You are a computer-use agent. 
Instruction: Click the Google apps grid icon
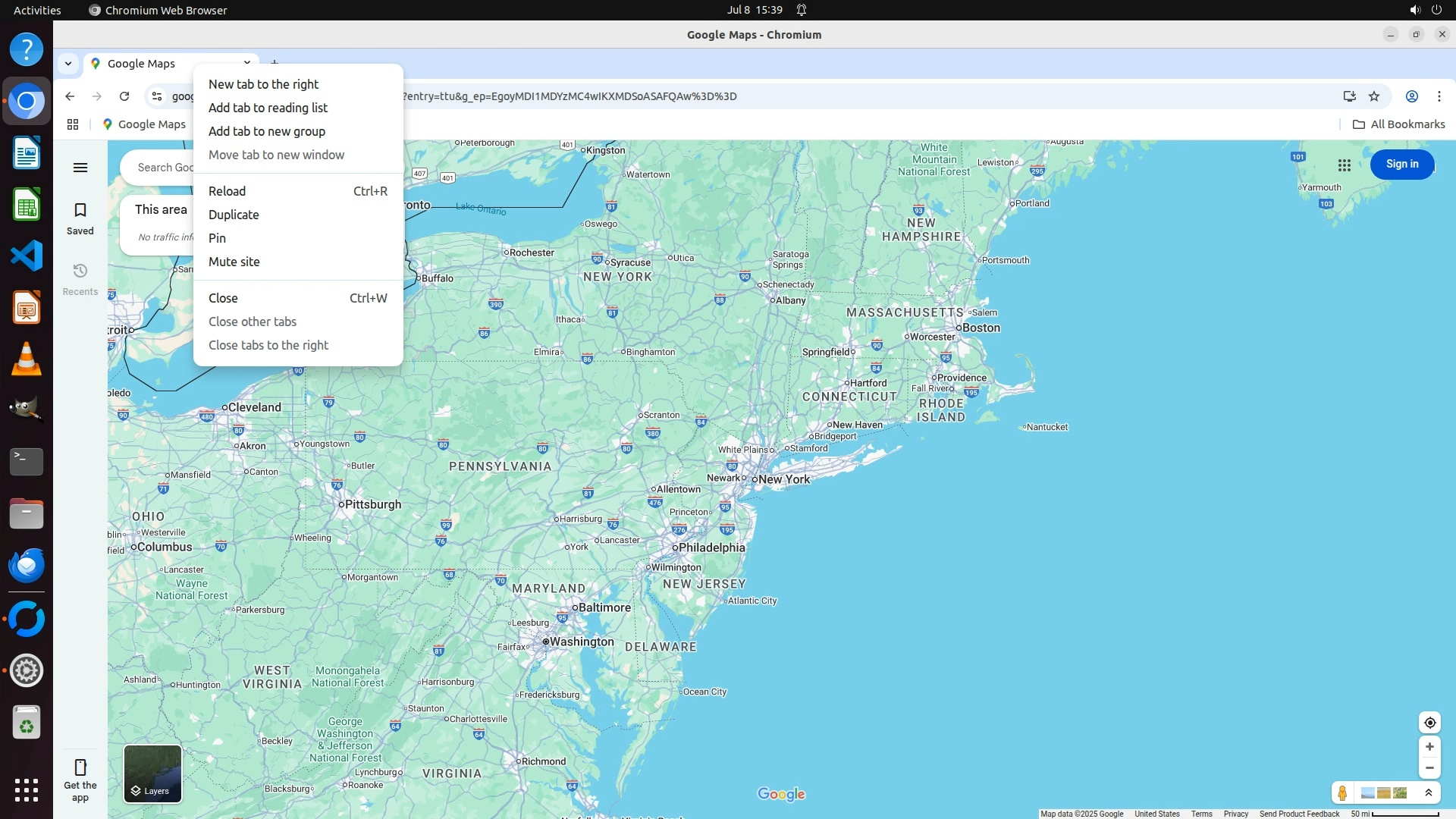(1344, 165)
